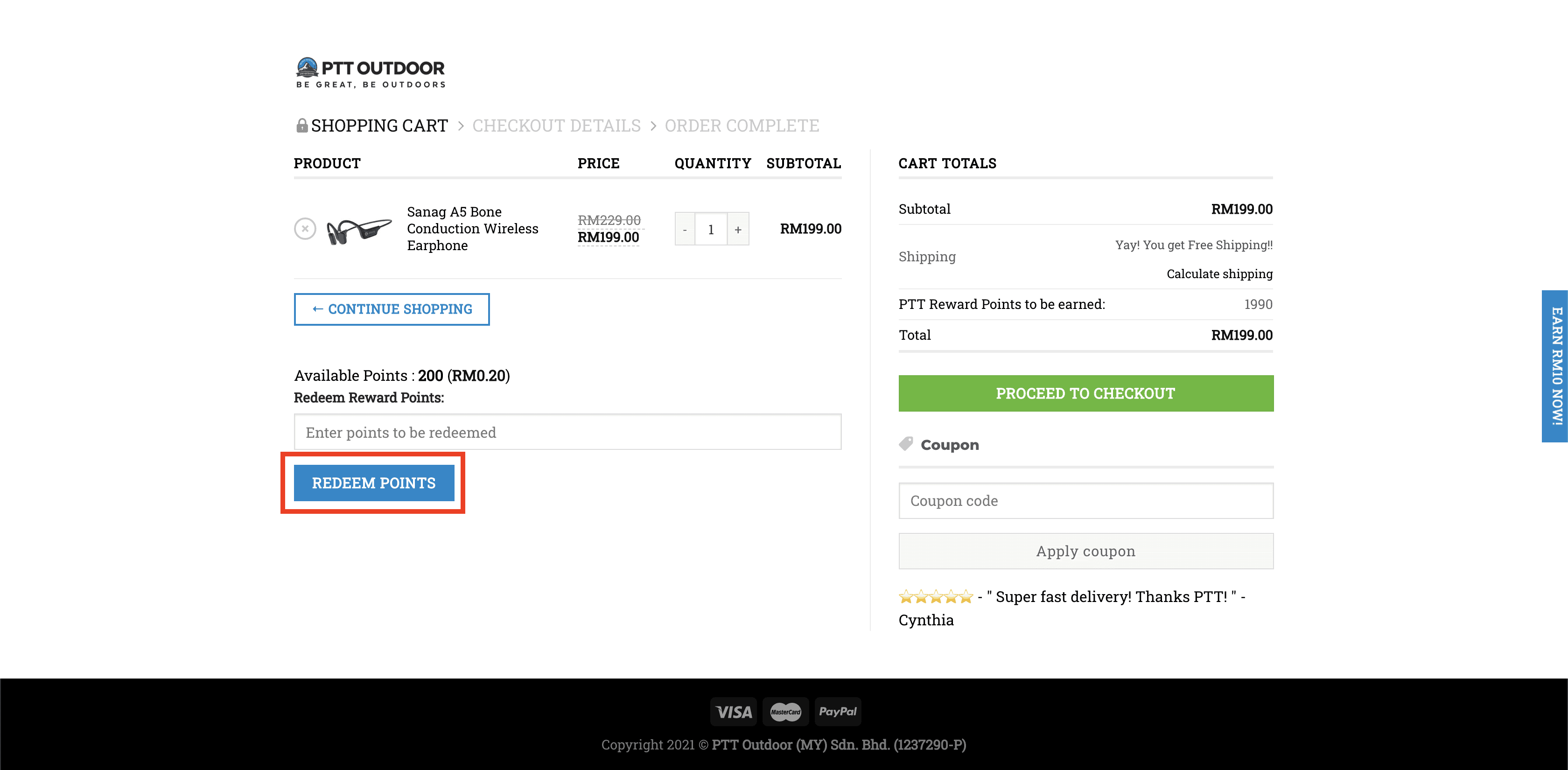Click the copyright PTT Outdoor footer text
The width and height of the screenshot is (1568, 770).
[x=784, y=744]
